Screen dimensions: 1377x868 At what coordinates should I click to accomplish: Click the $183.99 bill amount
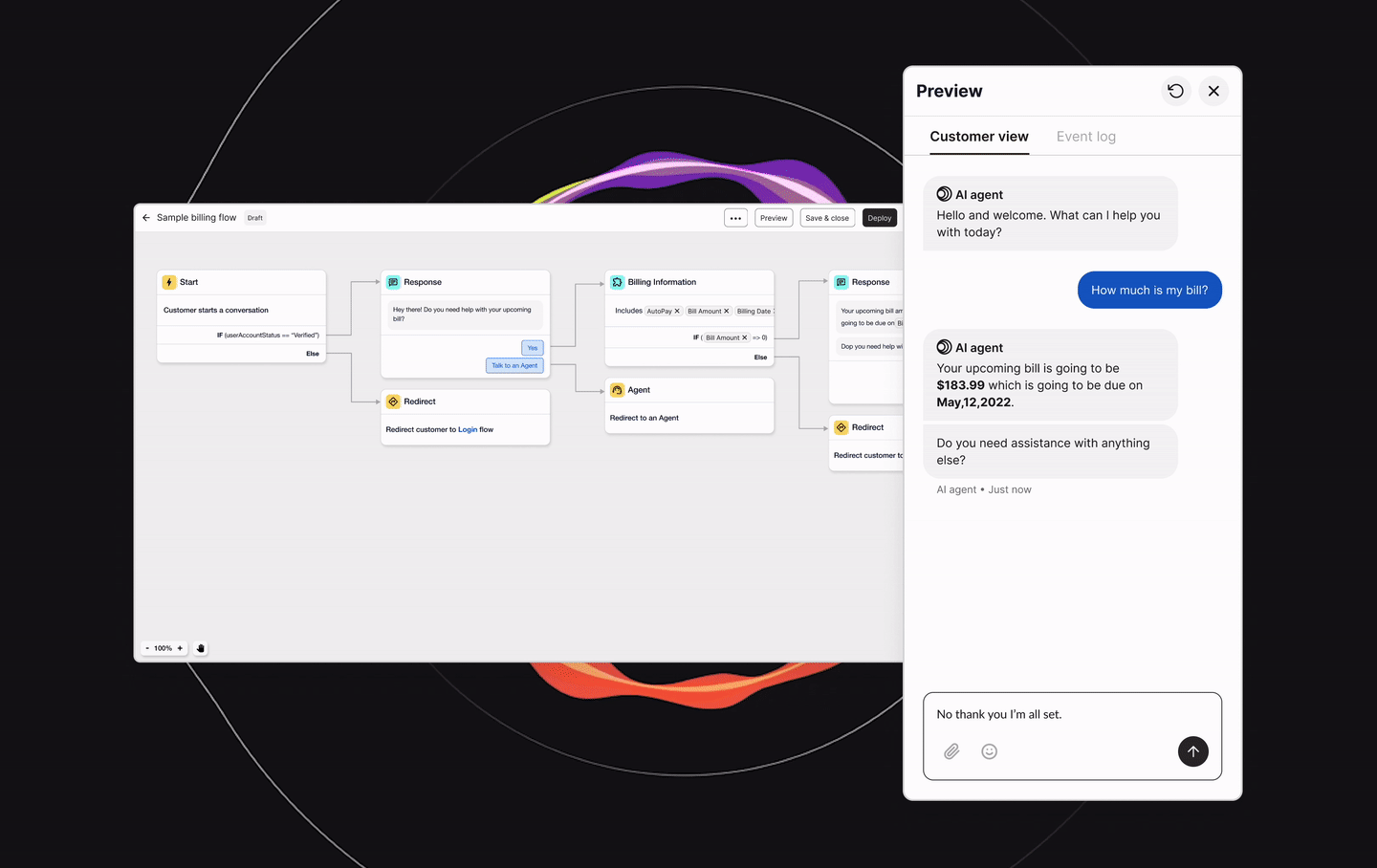[960, 385]
